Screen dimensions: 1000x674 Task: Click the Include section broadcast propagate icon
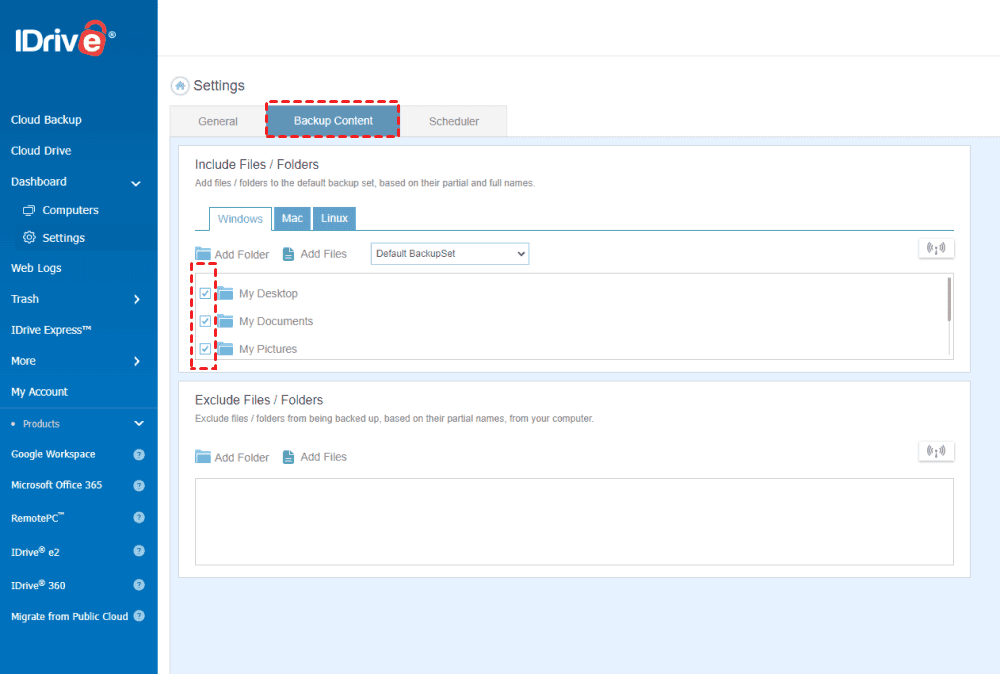(x=936, y=248)
